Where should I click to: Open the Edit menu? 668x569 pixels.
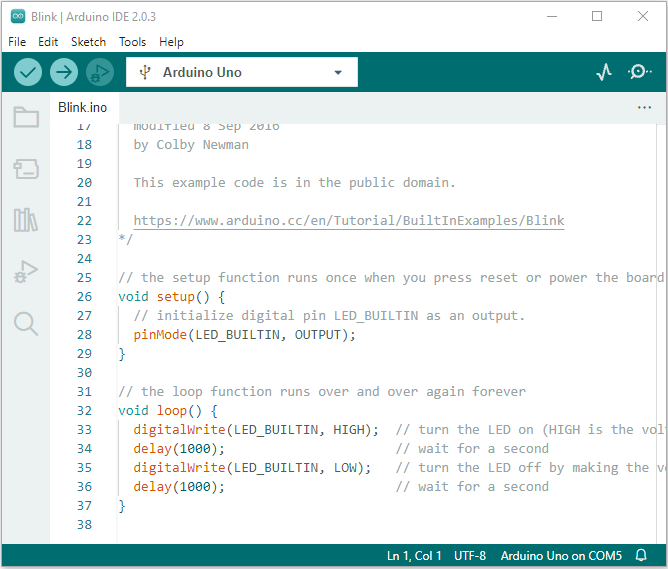pos(48,42)
